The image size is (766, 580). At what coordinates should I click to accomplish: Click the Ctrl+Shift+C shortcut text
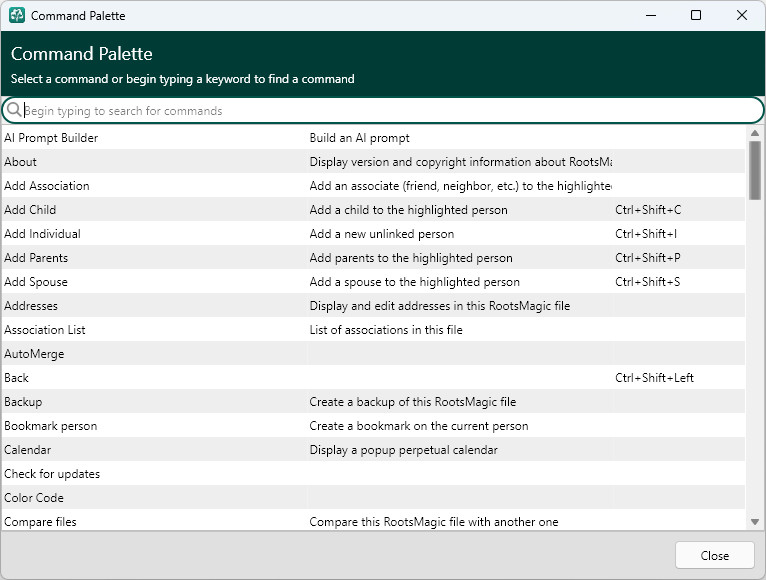tap(648, 210)
